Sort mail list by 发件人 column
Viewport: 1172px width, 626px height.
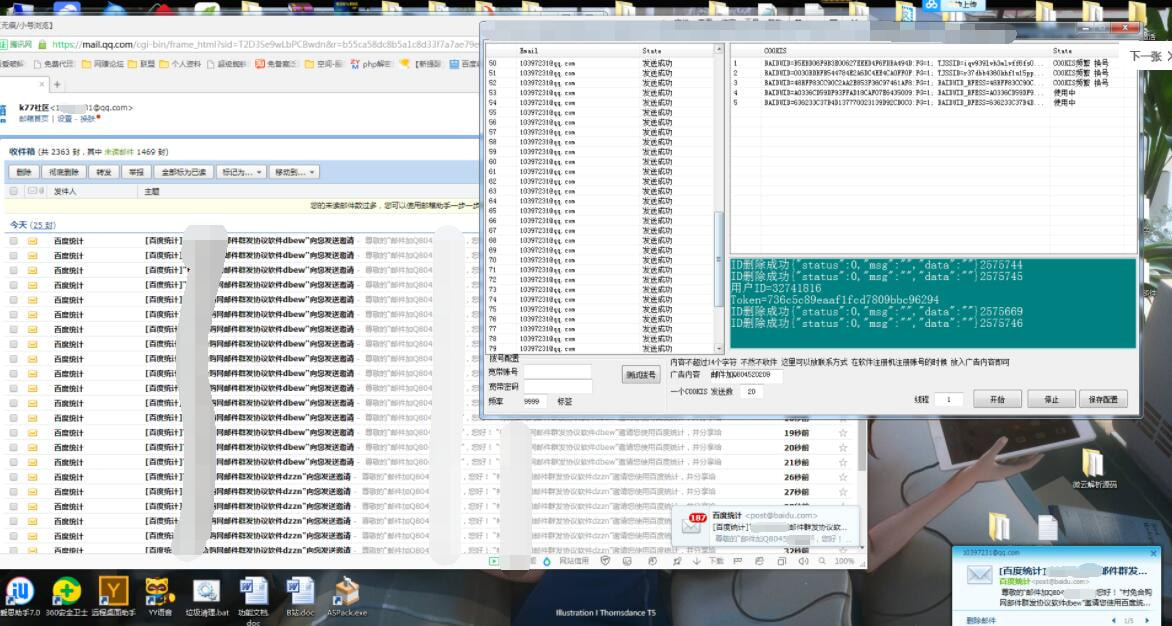click(x=65, y=192)
